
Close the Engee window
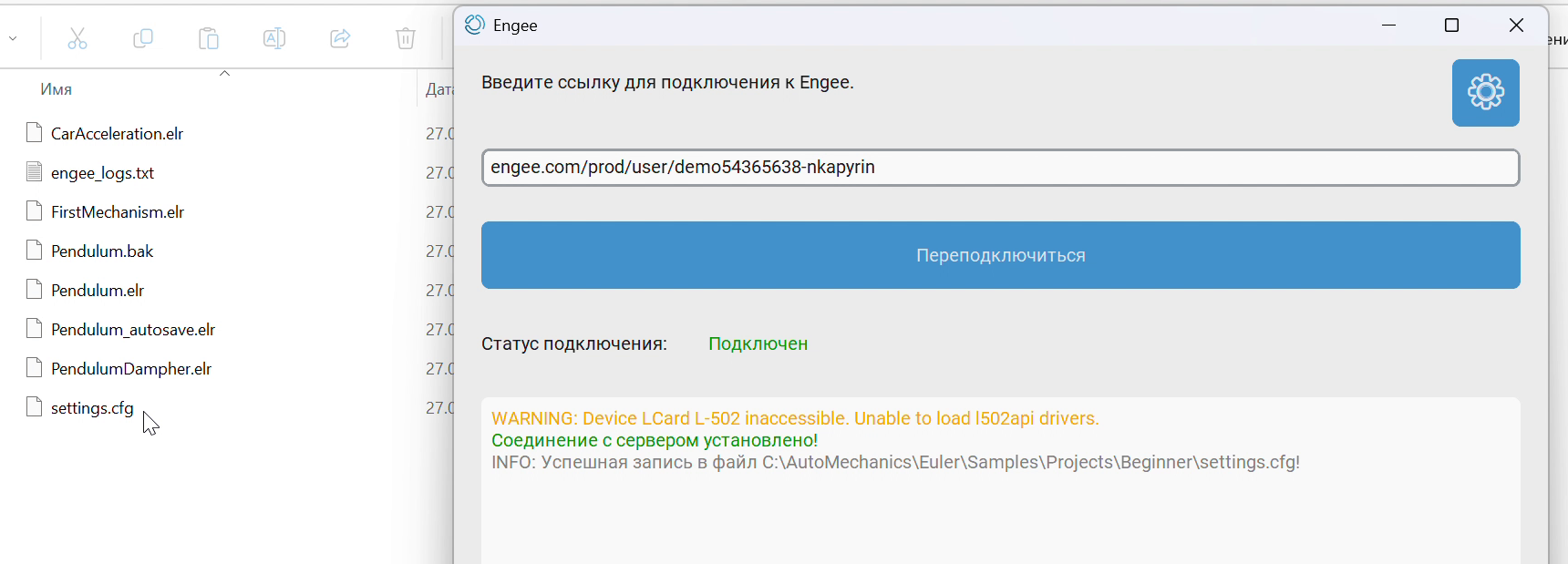click(1516, 26)
